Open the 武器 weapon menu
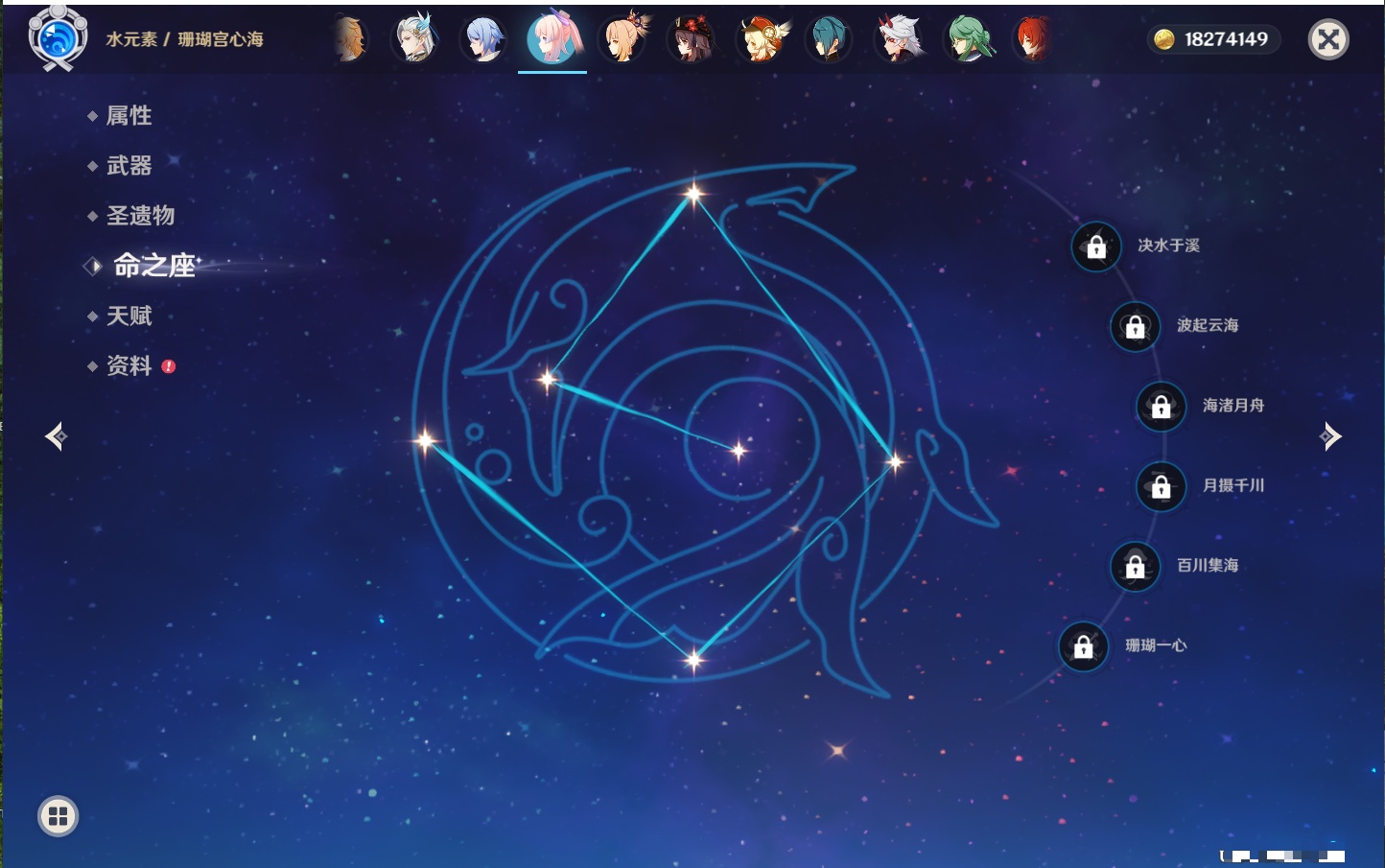 (129, 166)
